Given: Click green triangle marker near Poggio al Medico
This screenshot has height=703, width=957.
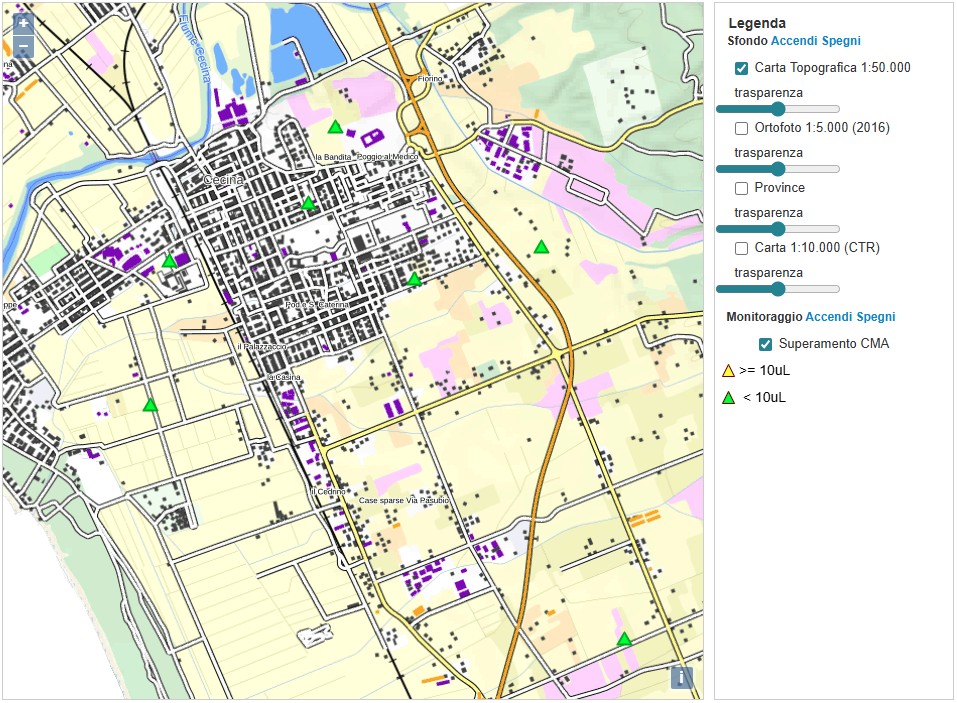Looking at the screenshot, I should pos(336,127).
